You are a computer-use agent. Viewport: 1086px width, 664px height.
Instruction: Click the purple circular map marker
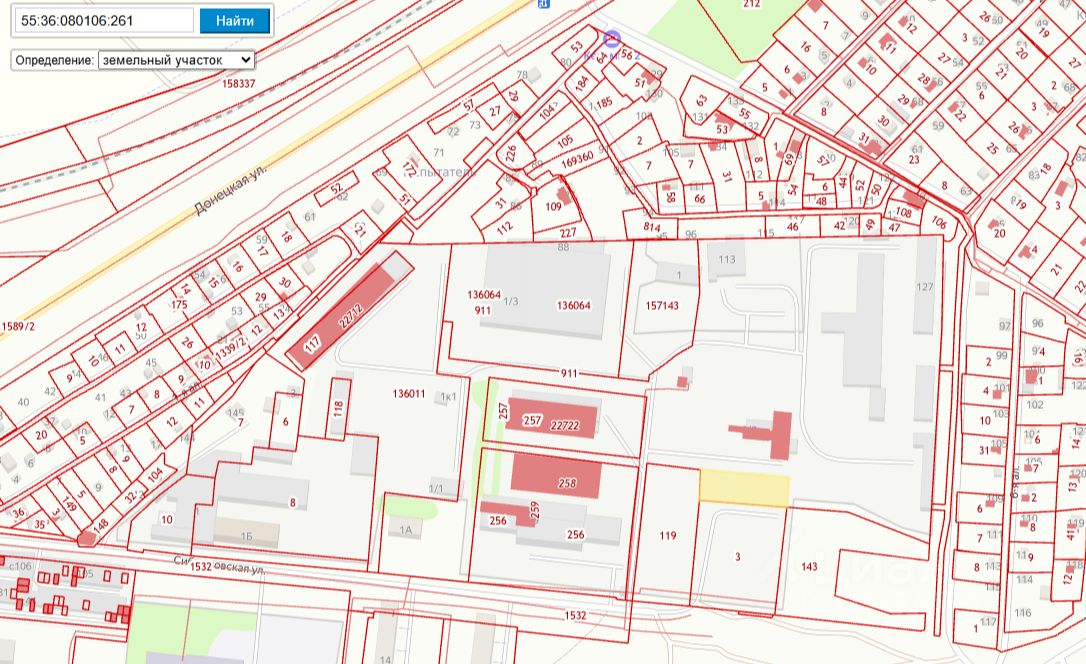(x=612, y=40)
